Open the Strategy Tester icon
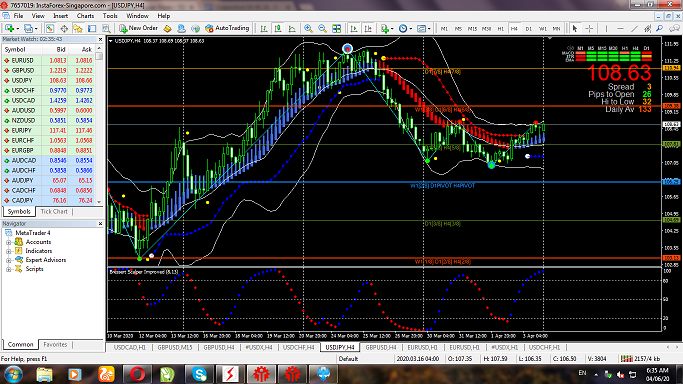 click(x=106, y=28)
